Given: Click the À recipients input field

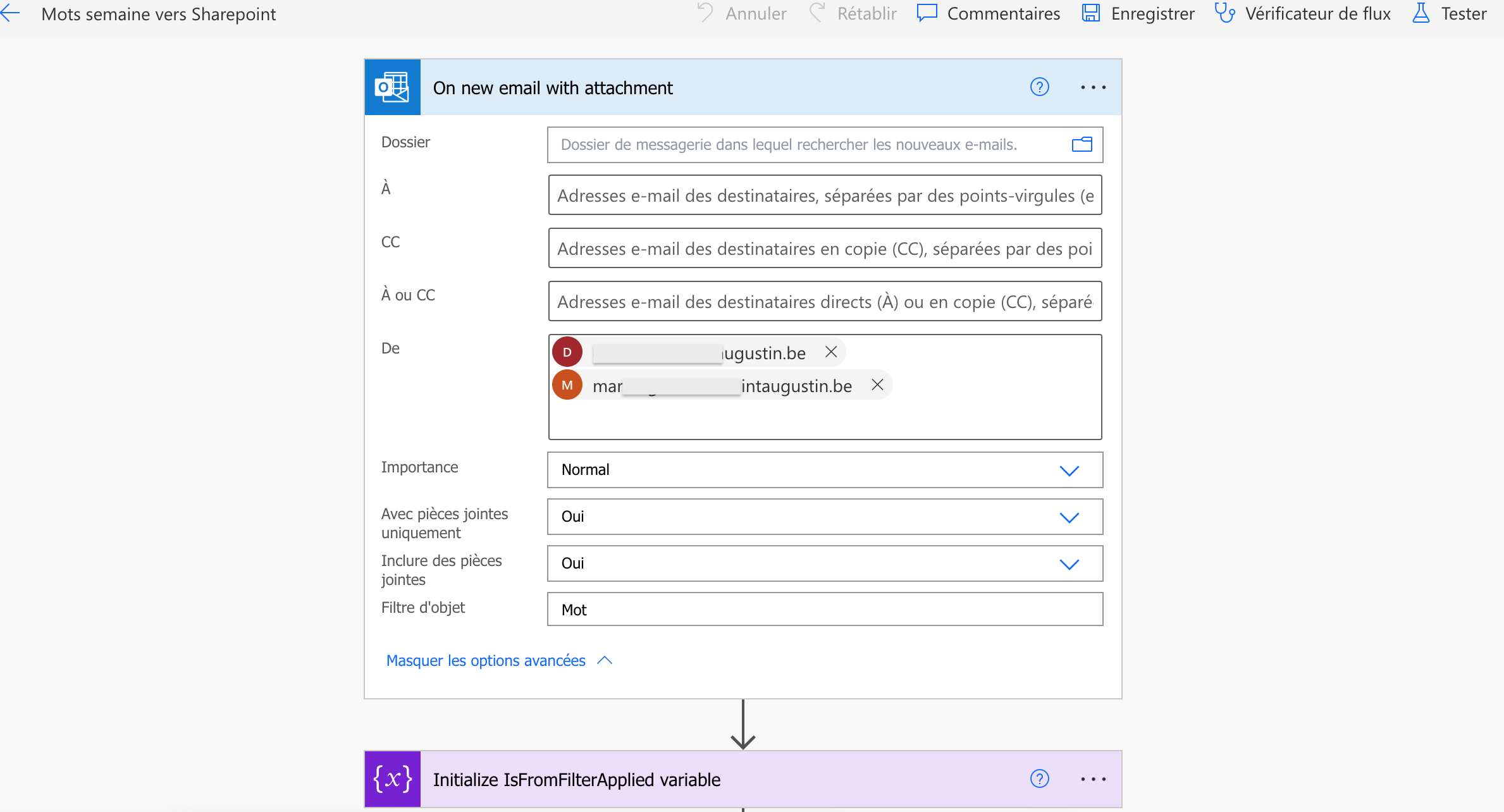Looking at the screenshot, I should 825,195.
